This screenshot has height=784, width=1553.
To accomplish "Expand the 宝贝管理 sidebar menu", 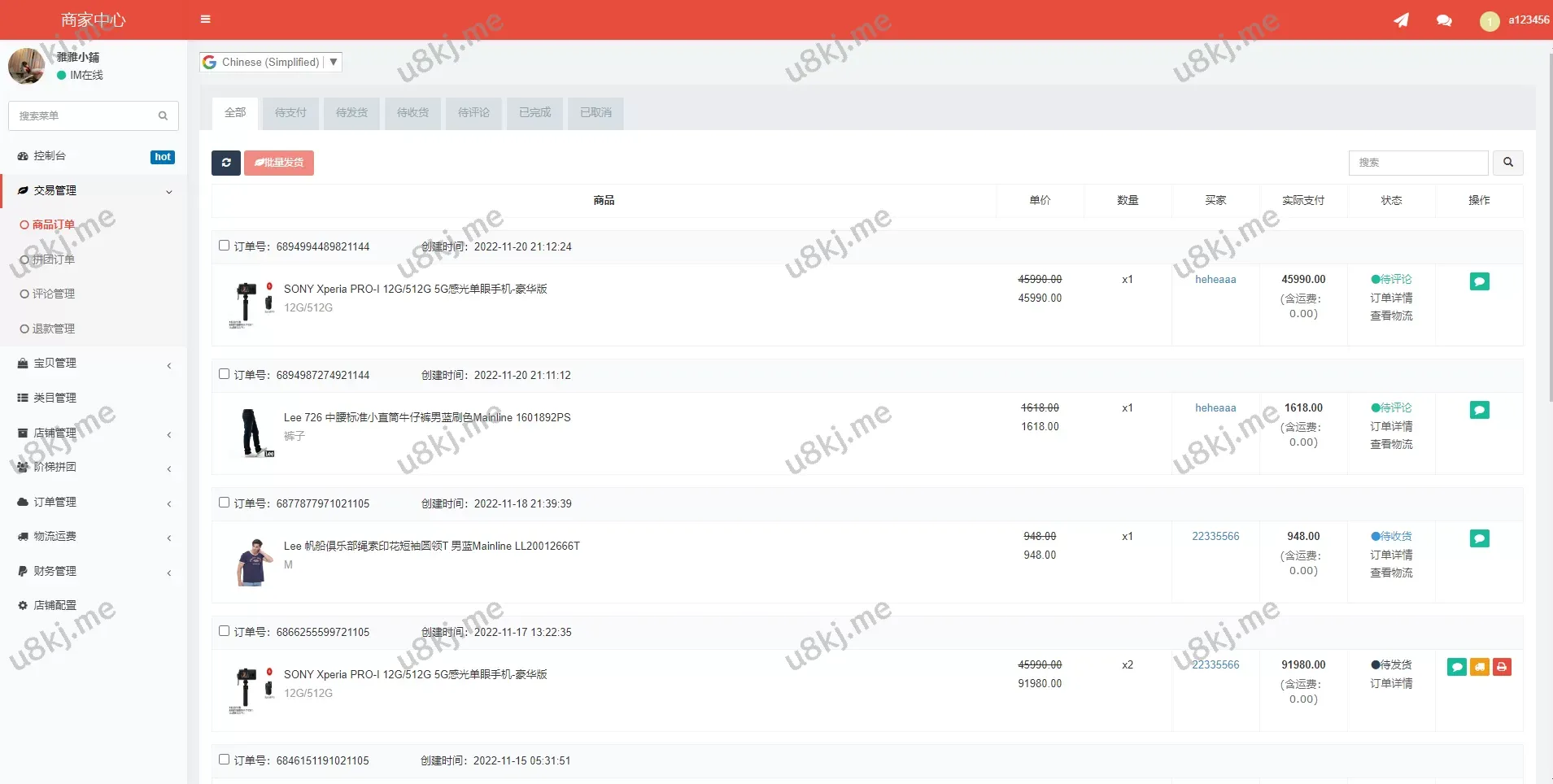I will pyautogui.click(x=94, y=364).
